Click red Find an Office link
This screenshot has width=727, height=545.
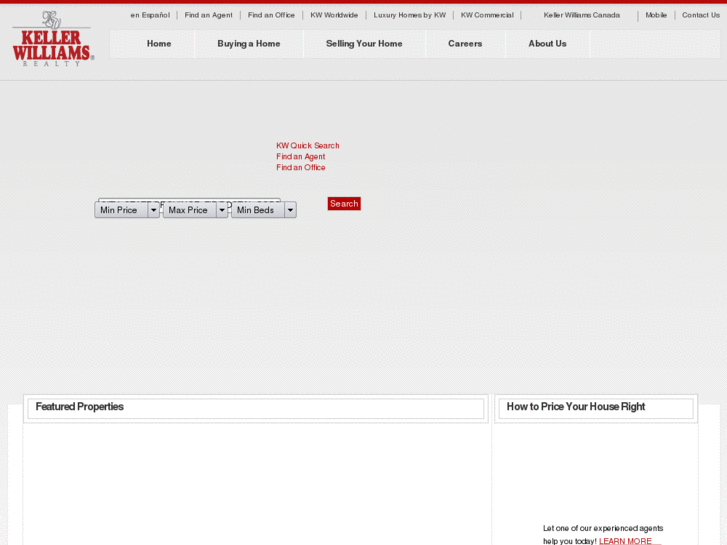300,167
